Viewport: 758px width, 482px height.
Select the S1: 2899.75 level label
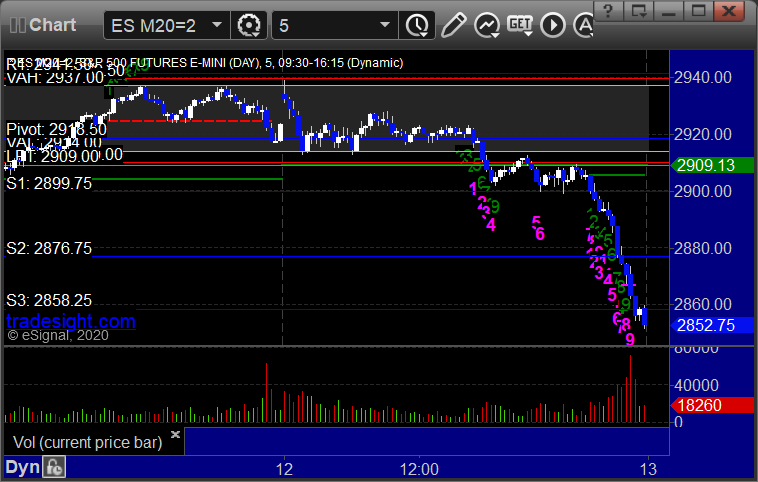tap(49, 184)
